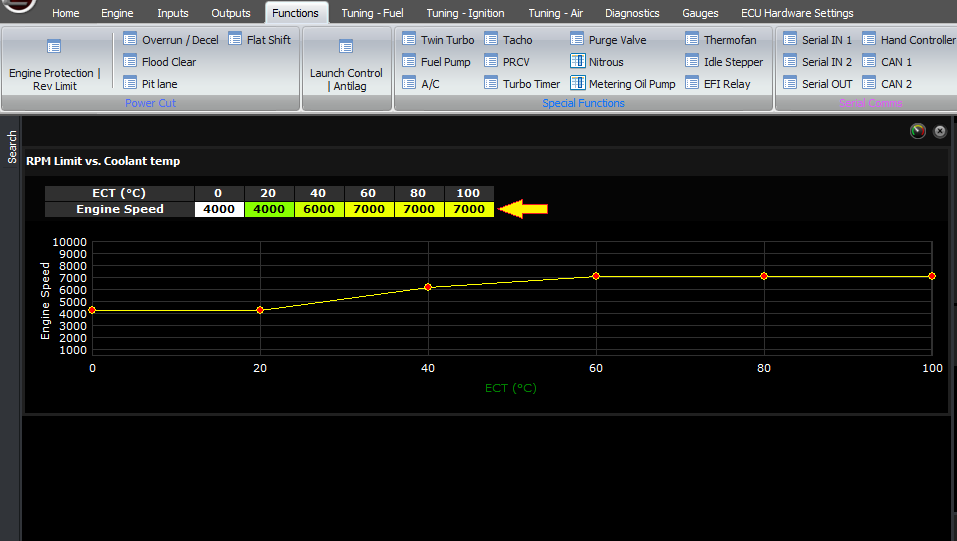This screenshot has width=957, height=541.
Task: Click the application logo button
Action: (x=18, y=5)
